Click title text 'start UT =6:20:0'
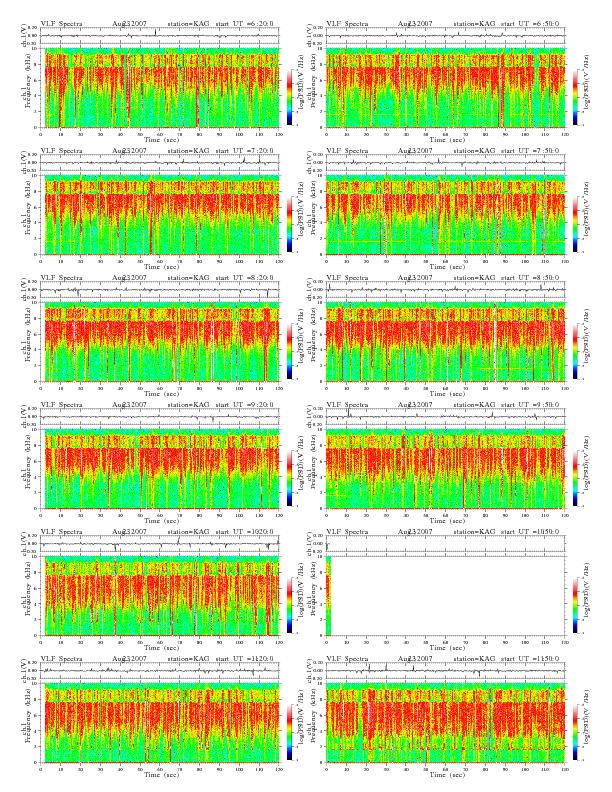This screenshot has width=612, height=792. [x=244, y=23]
